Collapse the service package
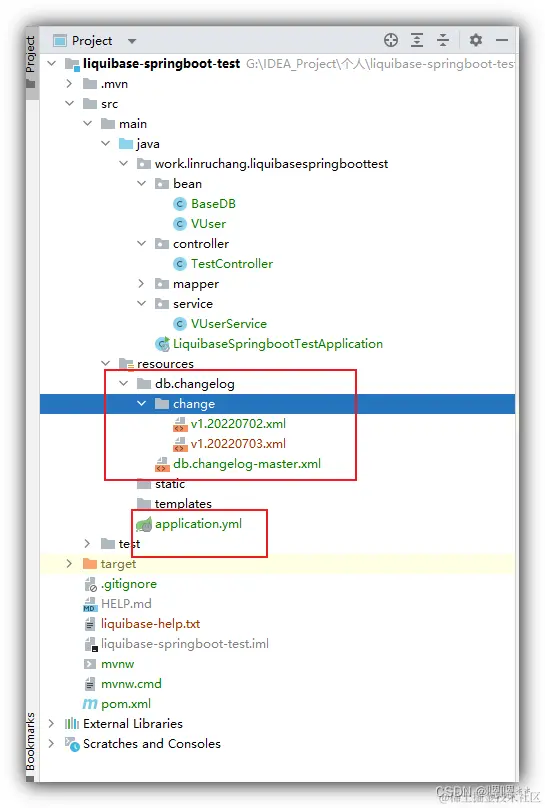545x808 pixels. point(142,304)
